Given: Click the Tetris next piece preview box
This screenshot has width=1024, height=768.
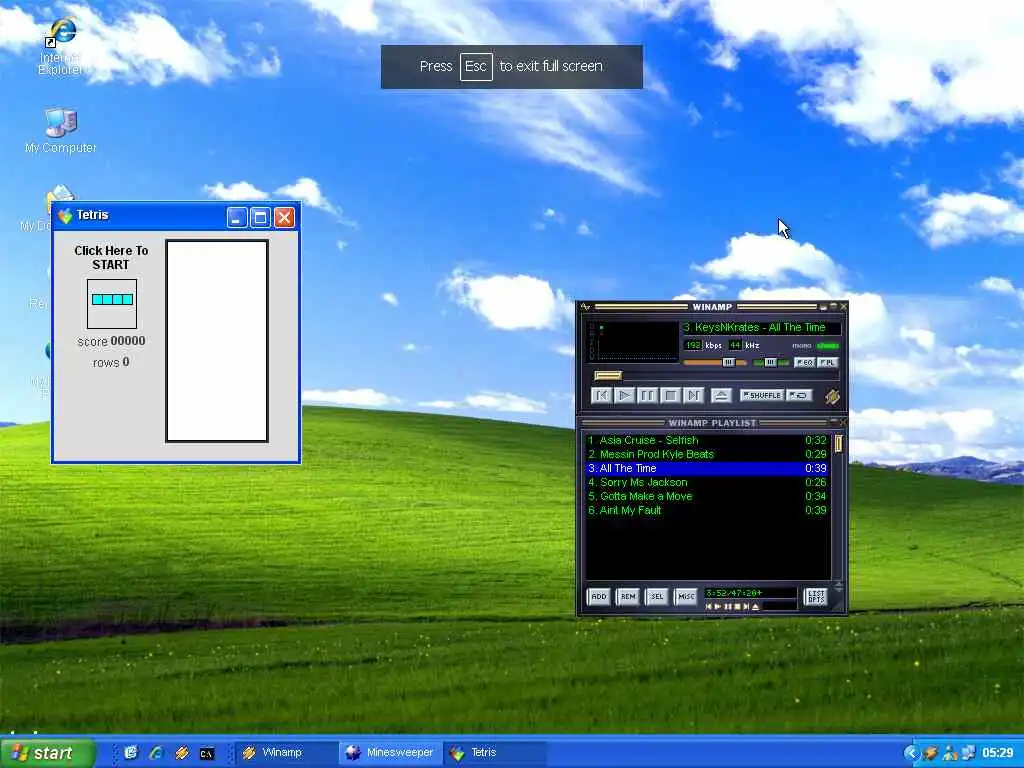Looking at the screenshot, I should [112, 304].
